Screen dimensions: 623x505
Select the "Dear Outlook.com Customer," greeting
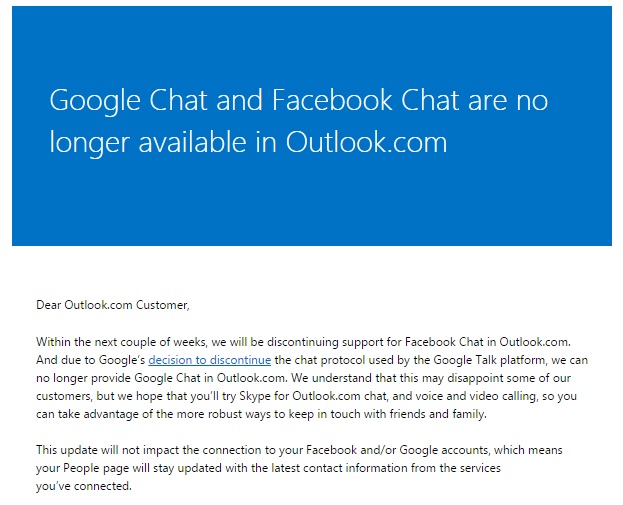113,305
